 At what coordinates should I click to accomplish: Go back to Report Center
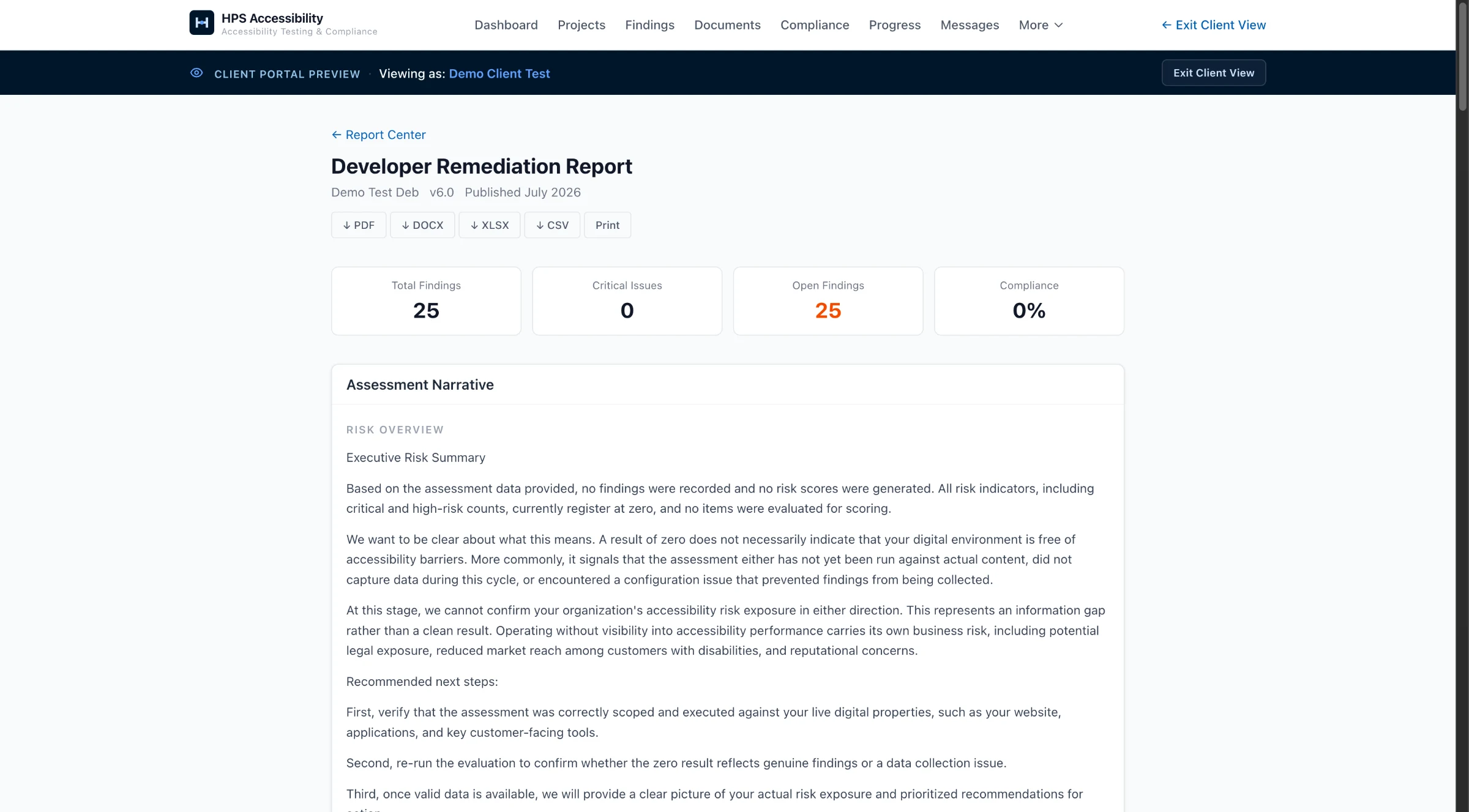pyautogui.click(x=378, y=135)
